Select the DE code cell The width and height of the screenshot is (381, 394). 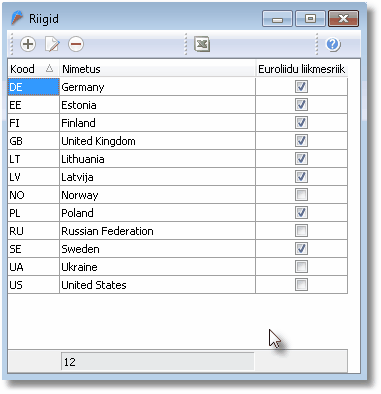coord(33,87)
